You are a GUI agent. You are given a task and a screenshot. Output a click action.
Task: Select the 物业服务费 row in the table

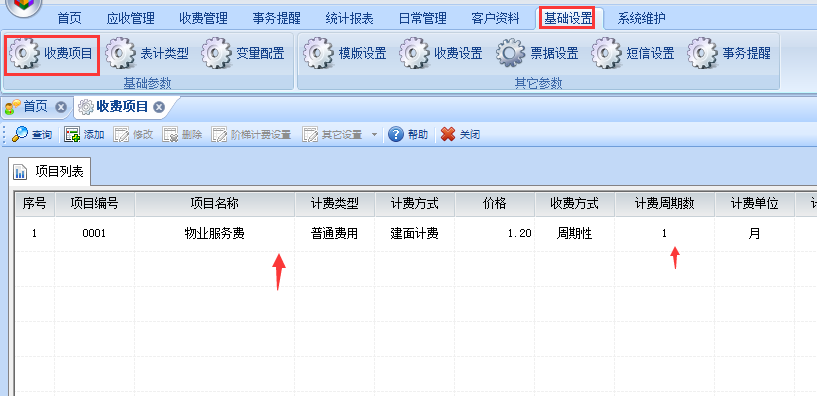point(415,233)
